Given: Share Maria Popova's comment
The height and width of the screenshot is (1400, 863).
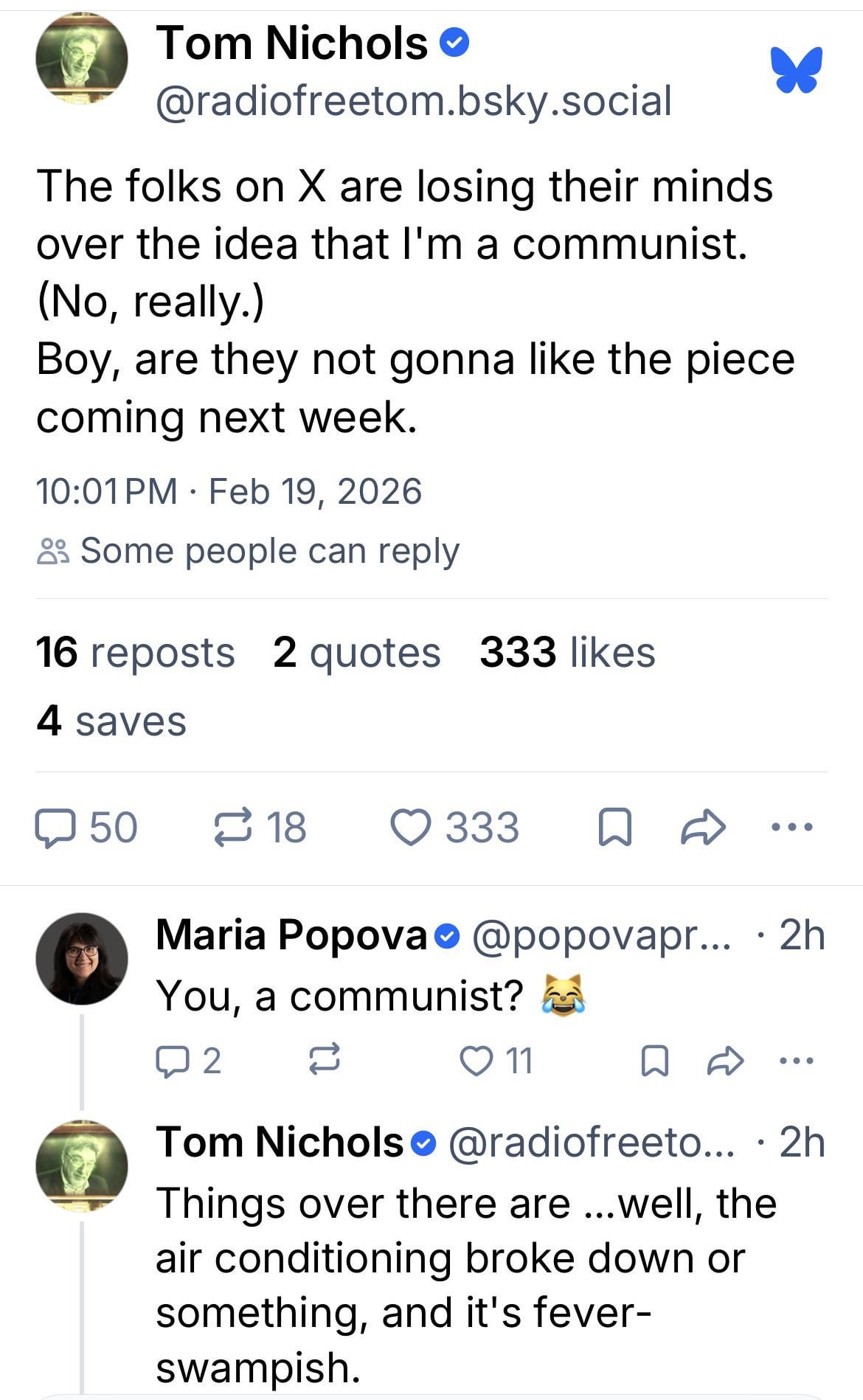Looking at the screenshot, I should point(725,1061).
